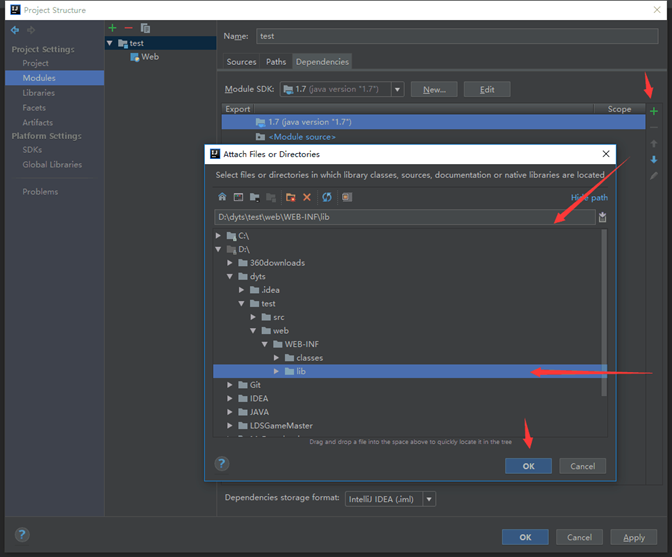
Task: Go to desktop directory in file chooser
Action: tap(238, 197)
